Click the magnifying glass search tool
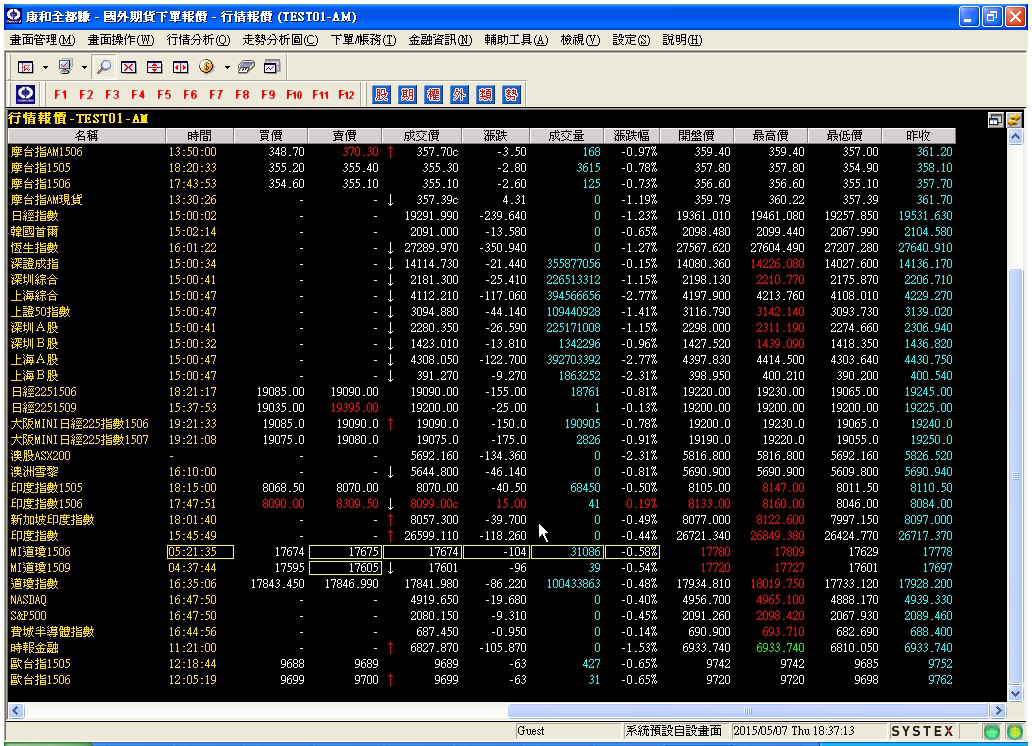This screenshot has width=1032, height=746. (103, 67)
